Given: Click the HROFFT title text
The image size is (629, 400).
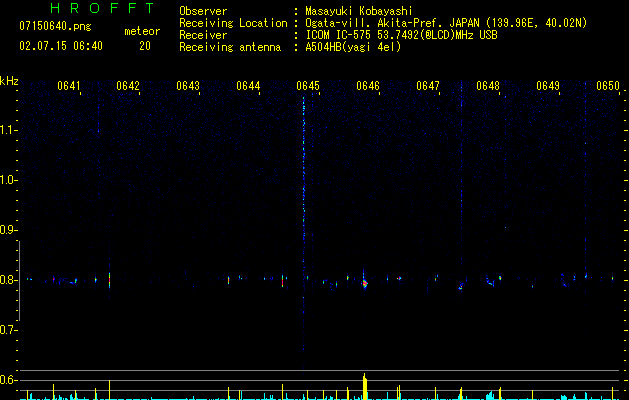Looking at the screenshot, I should click(103, 8).
